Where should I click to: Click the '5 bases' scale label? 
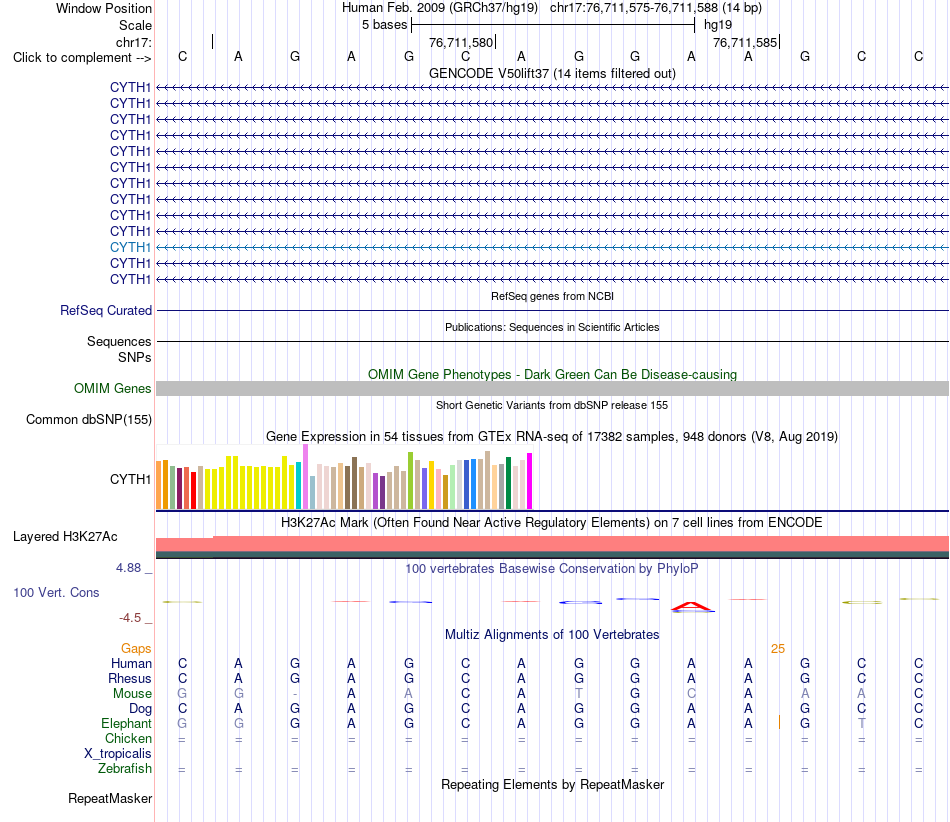click(x=385, y=25)
